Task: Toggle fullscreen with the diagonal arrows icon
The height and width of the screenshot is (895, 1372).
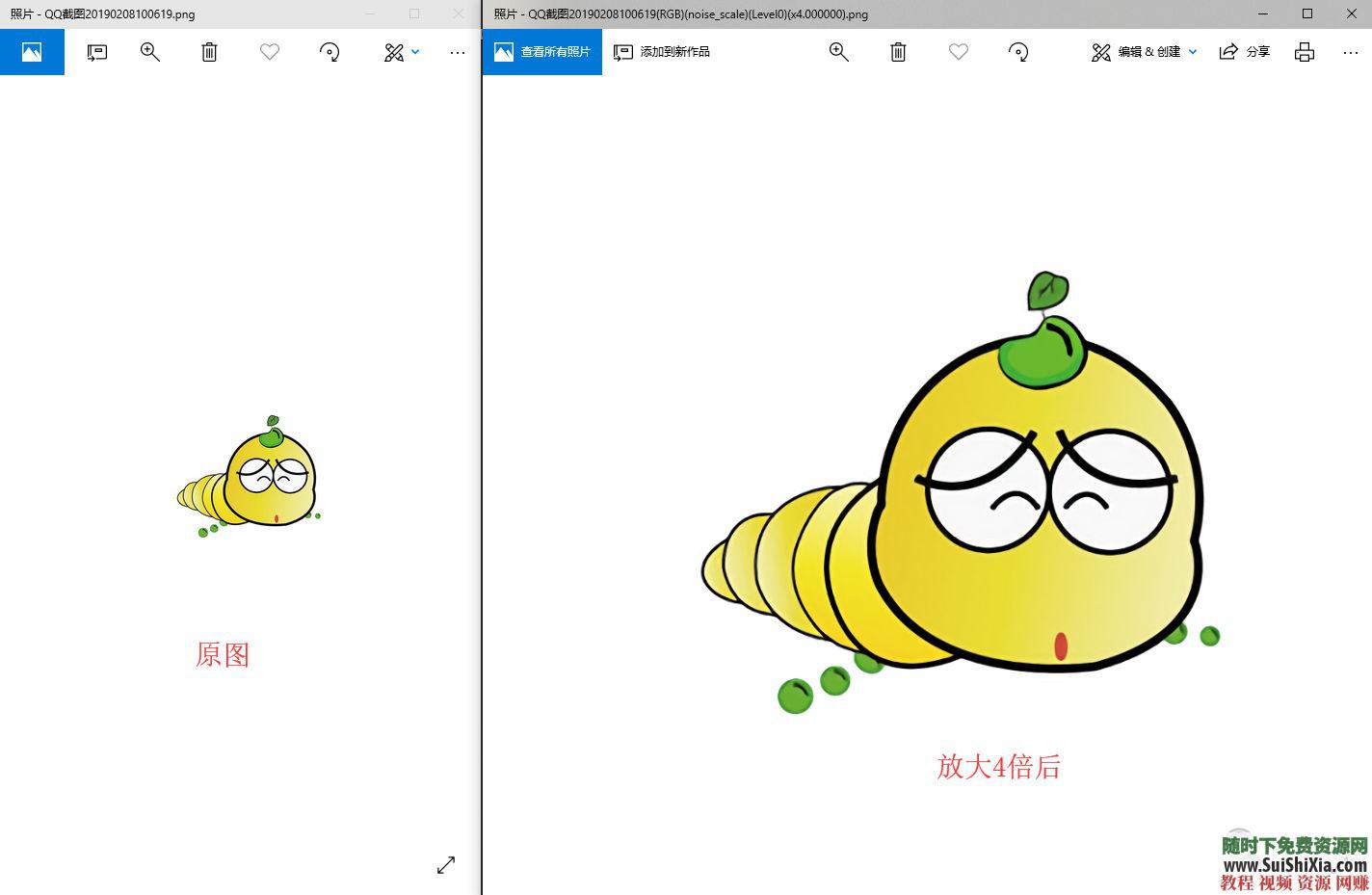Action: pyautogui.click(x=445, y=865)
